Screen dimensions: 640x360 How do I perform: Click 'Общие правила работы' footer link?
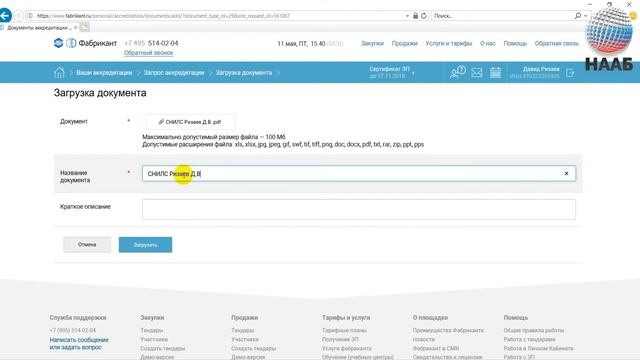[533, 330]
